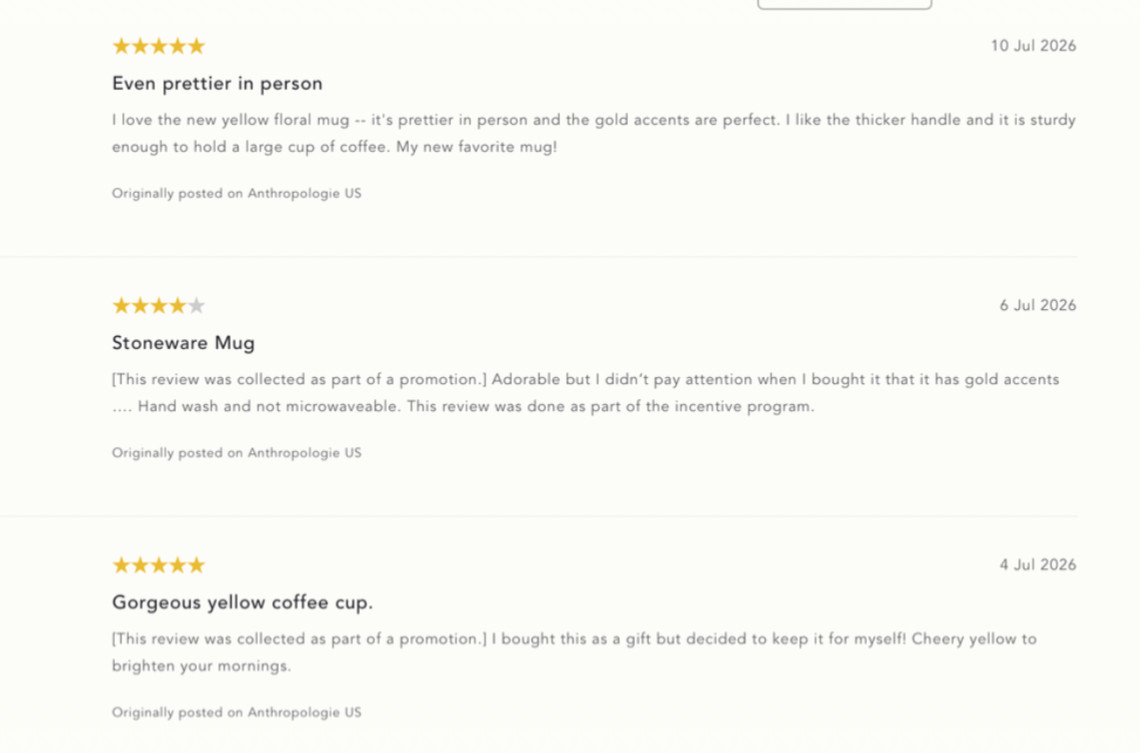Image resolution: width=1140 pixels, height=753 pixels.
Task: Click the review text about yellow floral mug
Action: 594,133
